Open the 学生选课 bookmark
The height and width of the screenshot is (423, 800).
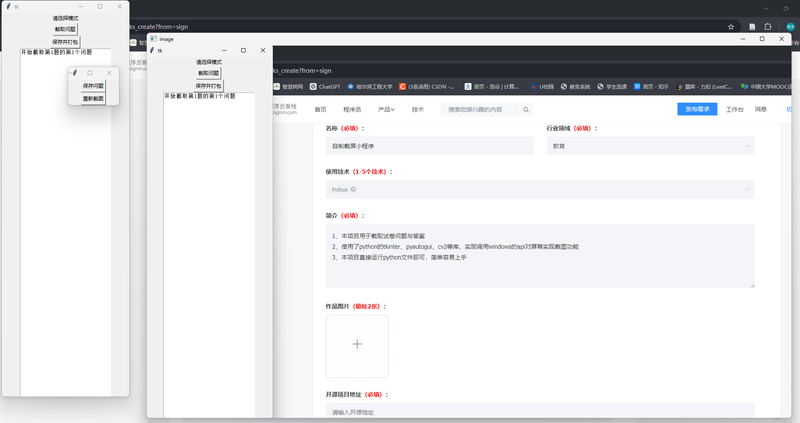[x=612, y=87]
